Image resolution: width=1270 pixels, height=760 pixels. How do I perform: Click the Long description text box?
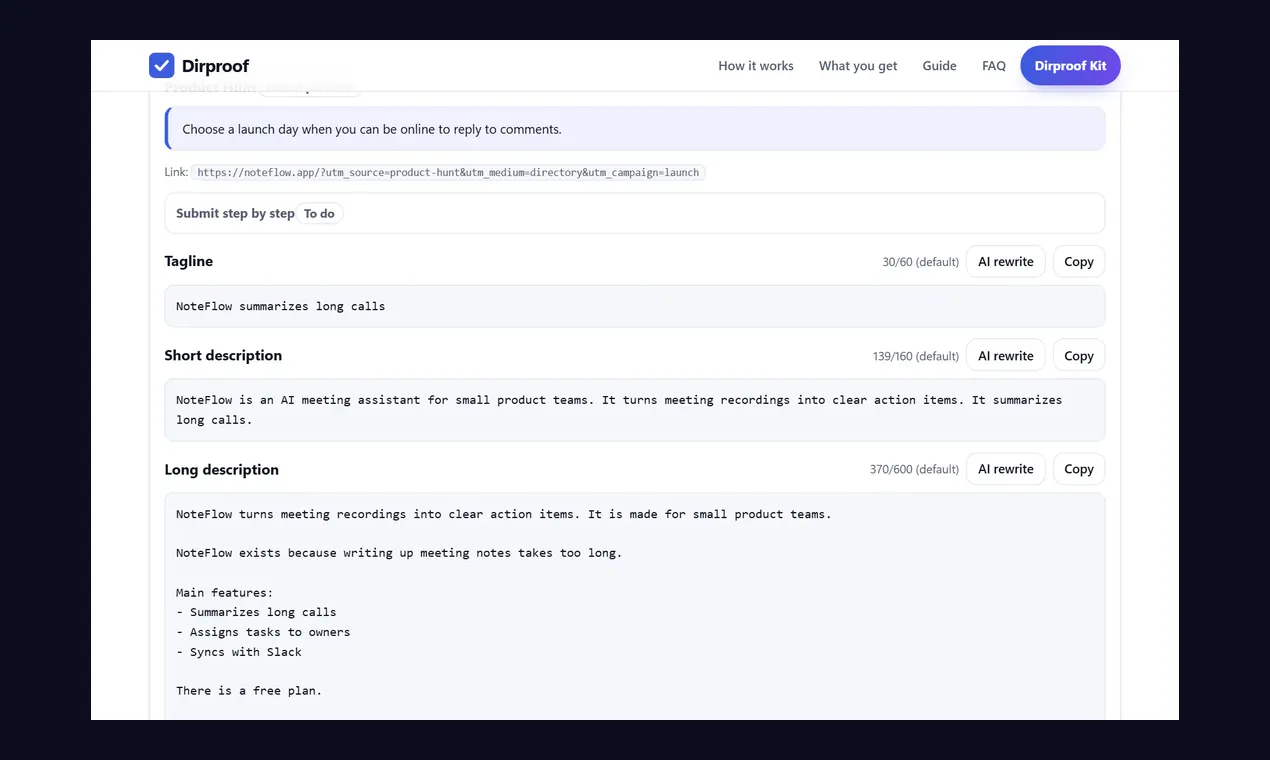click(x=635, y=606)
